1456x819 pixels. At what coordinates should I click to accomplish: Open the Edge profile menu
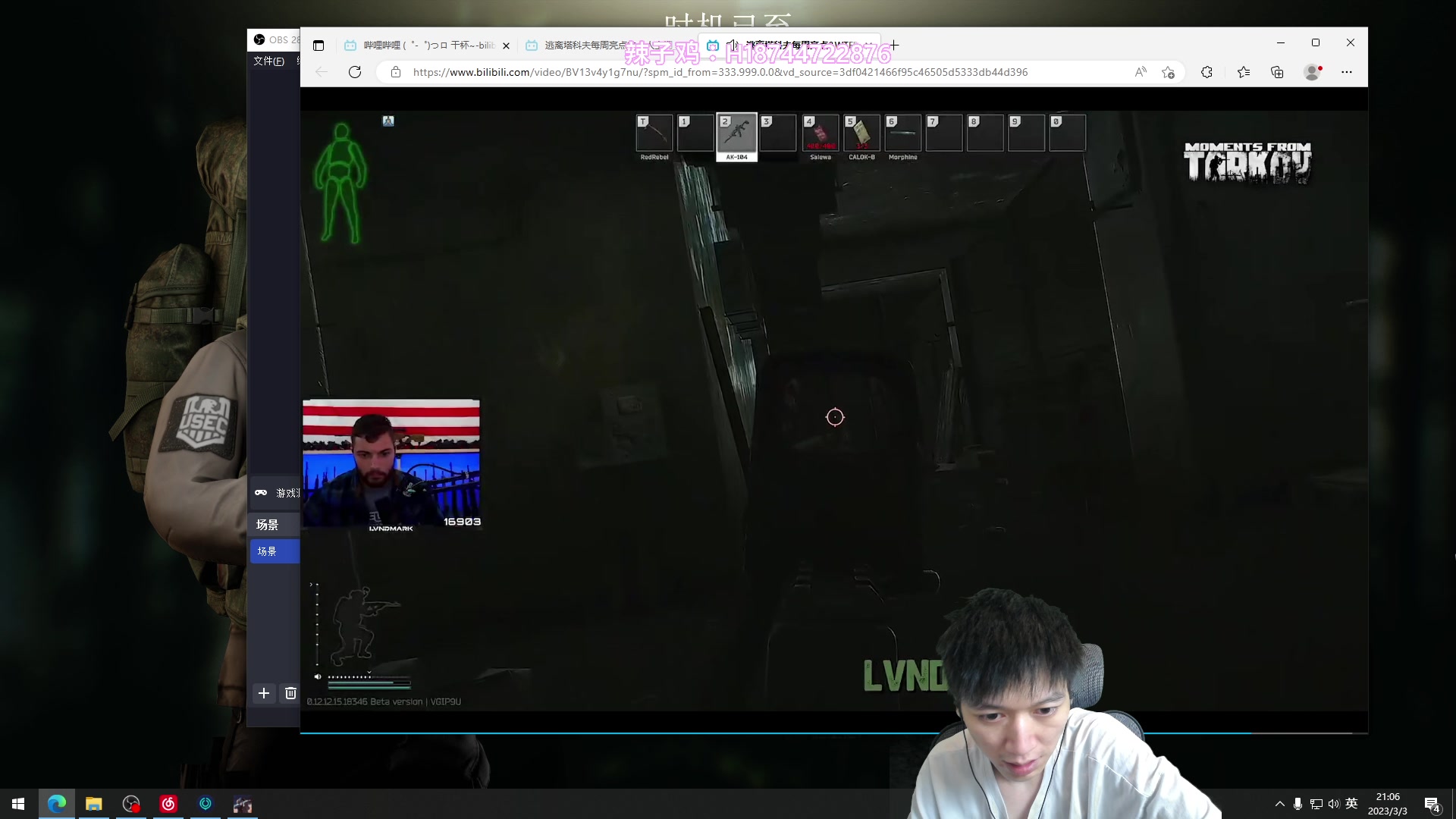(1312, 72)
